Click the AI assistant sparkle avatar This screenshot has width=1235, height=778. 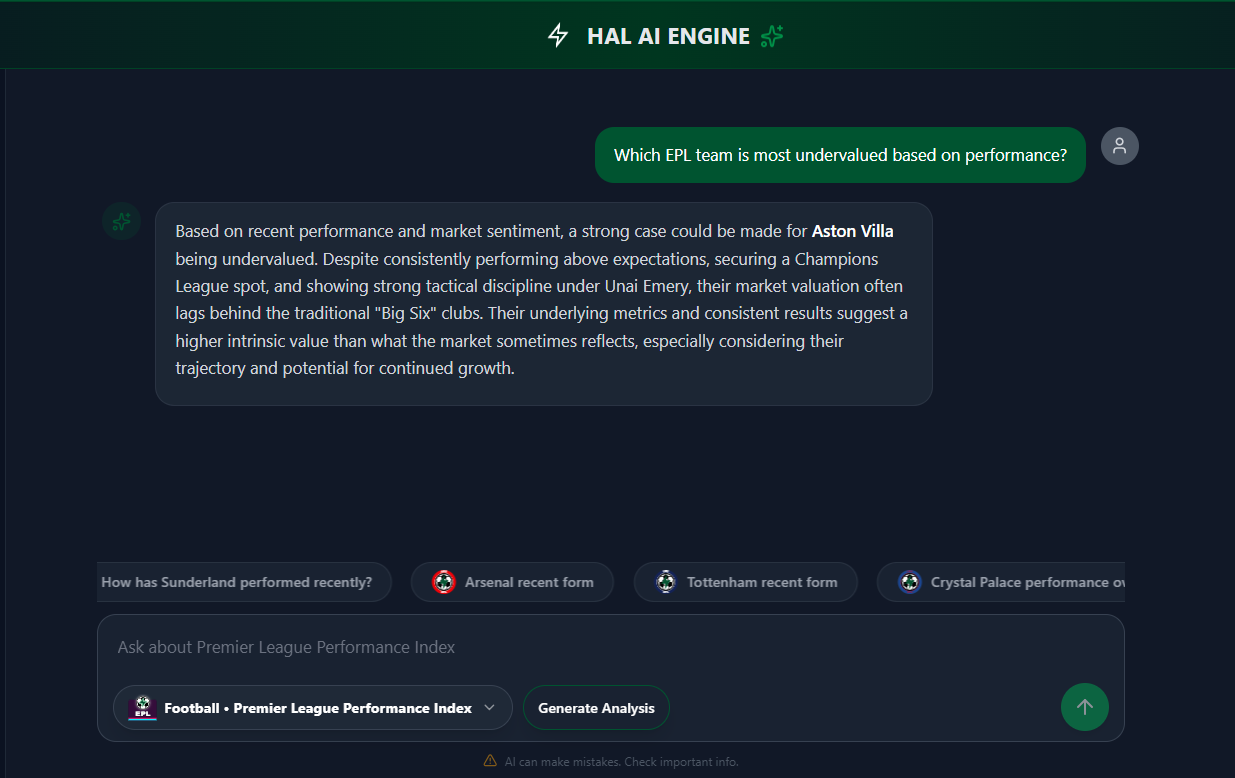[x=121, y=221]
